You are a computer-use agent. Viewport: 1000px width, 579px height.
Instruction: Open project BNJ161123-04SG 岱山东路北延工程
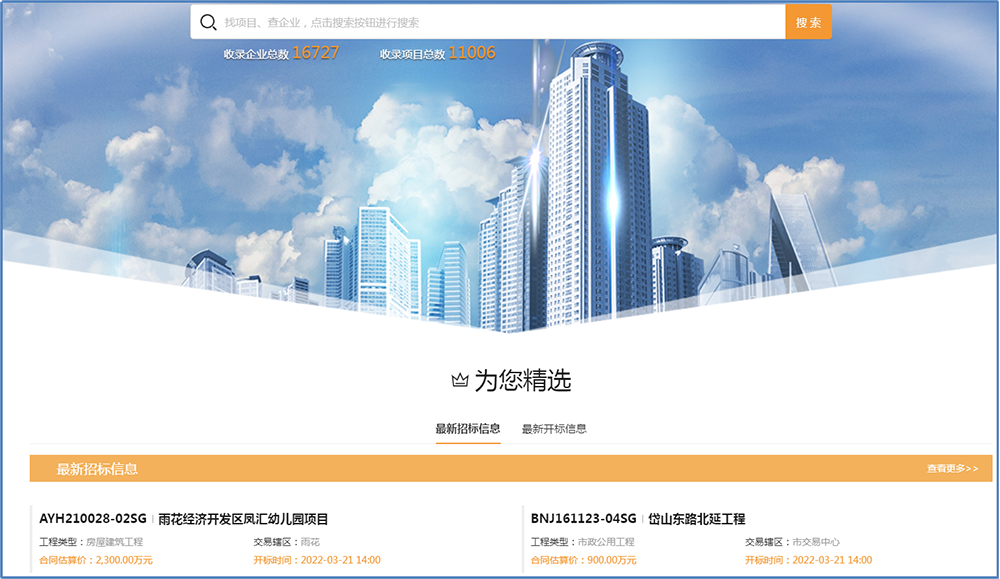click(638, 519)
